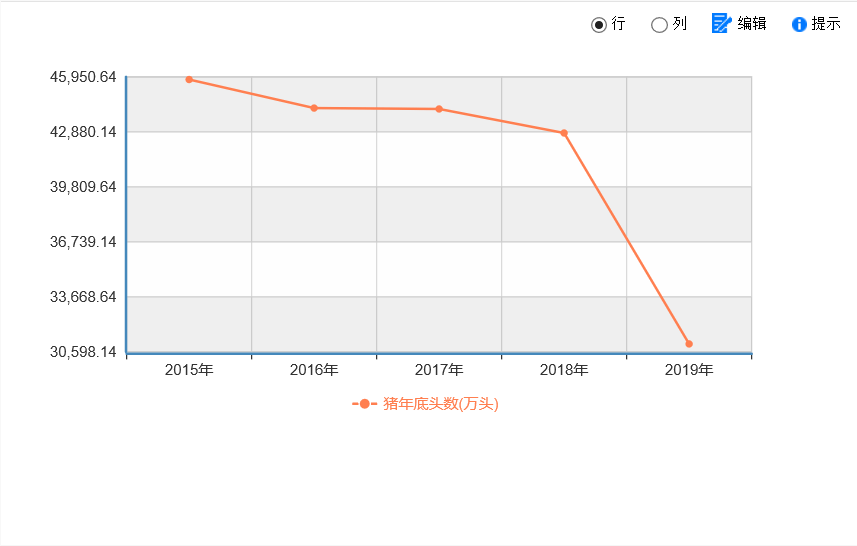Select the 行 radio button
This screenshot has height=546, width=857.
(x=599, y=25)
